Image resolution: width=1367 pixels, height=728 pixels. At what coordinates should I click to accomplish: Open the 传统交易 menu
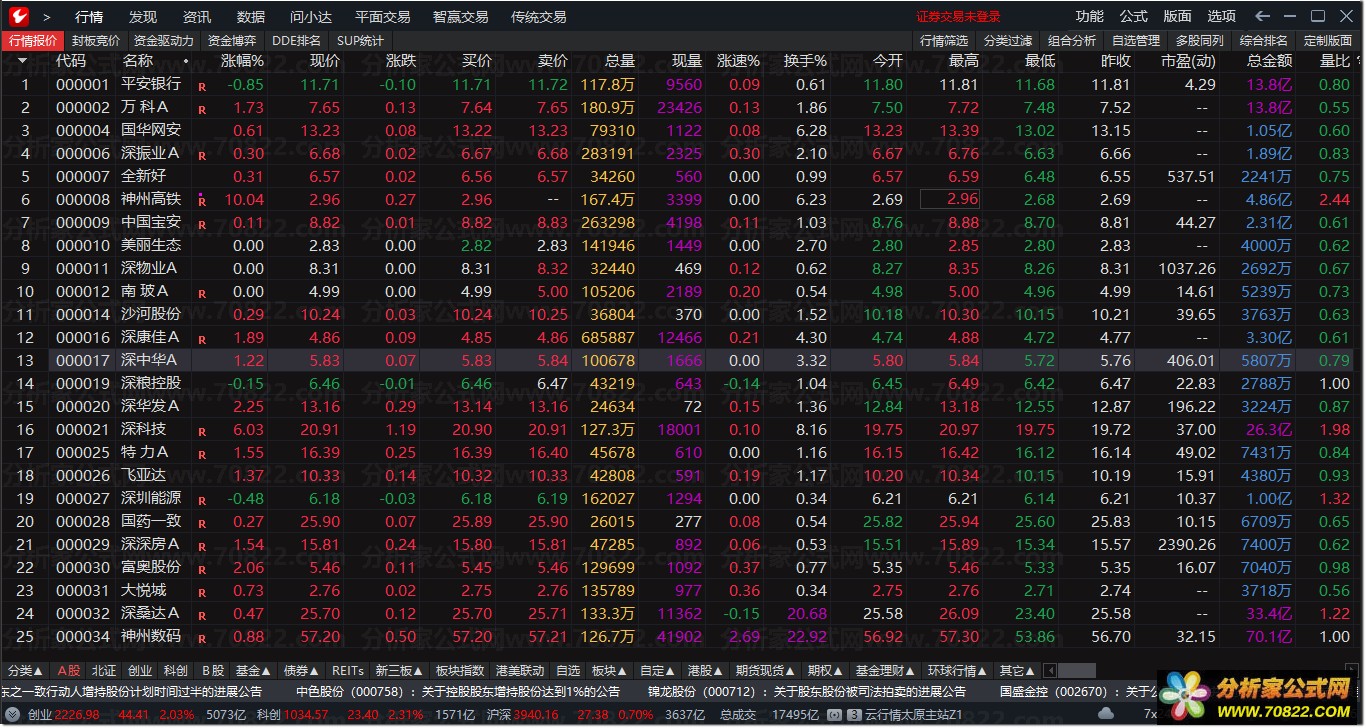tap(539, 17)
